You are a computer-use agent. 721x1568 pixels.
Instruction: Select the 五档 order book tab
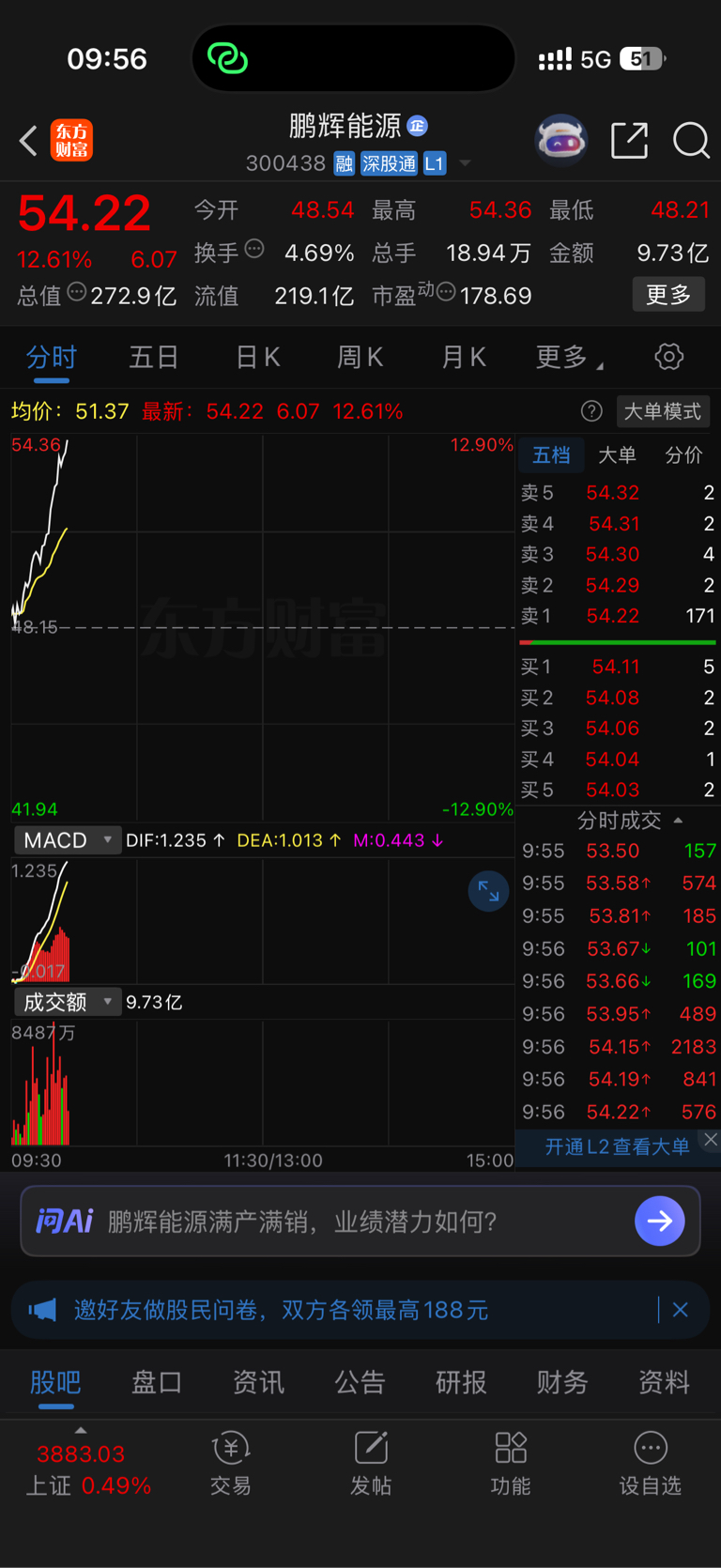coord(551,455)
